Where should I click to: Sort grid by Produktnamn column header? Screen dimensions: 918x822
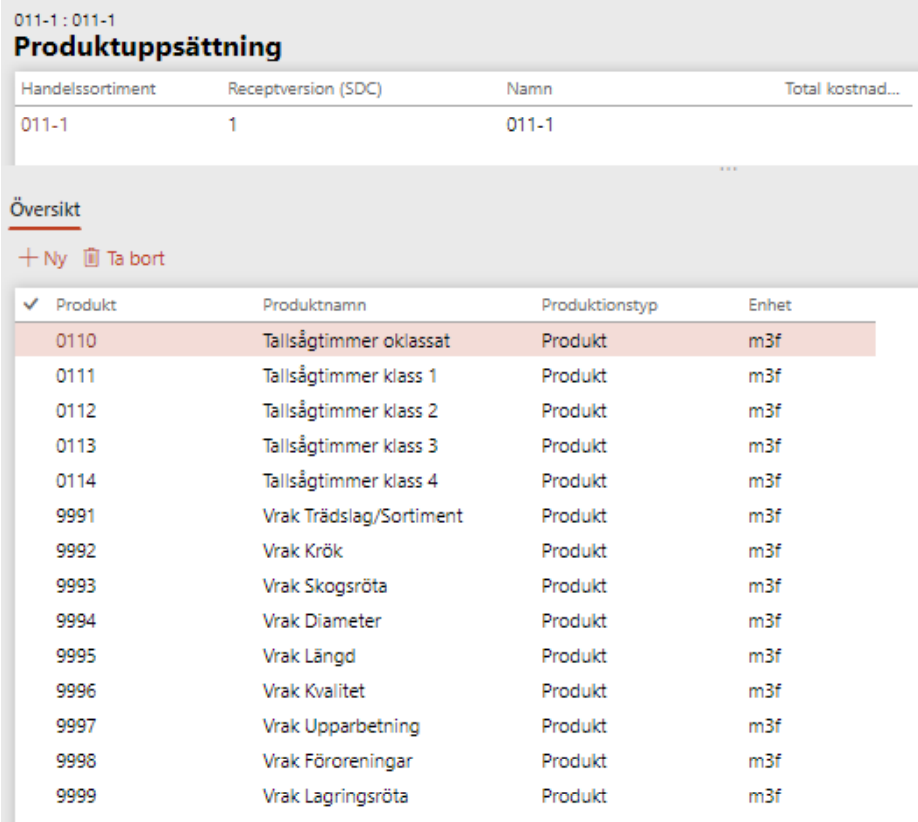point(311,305)
